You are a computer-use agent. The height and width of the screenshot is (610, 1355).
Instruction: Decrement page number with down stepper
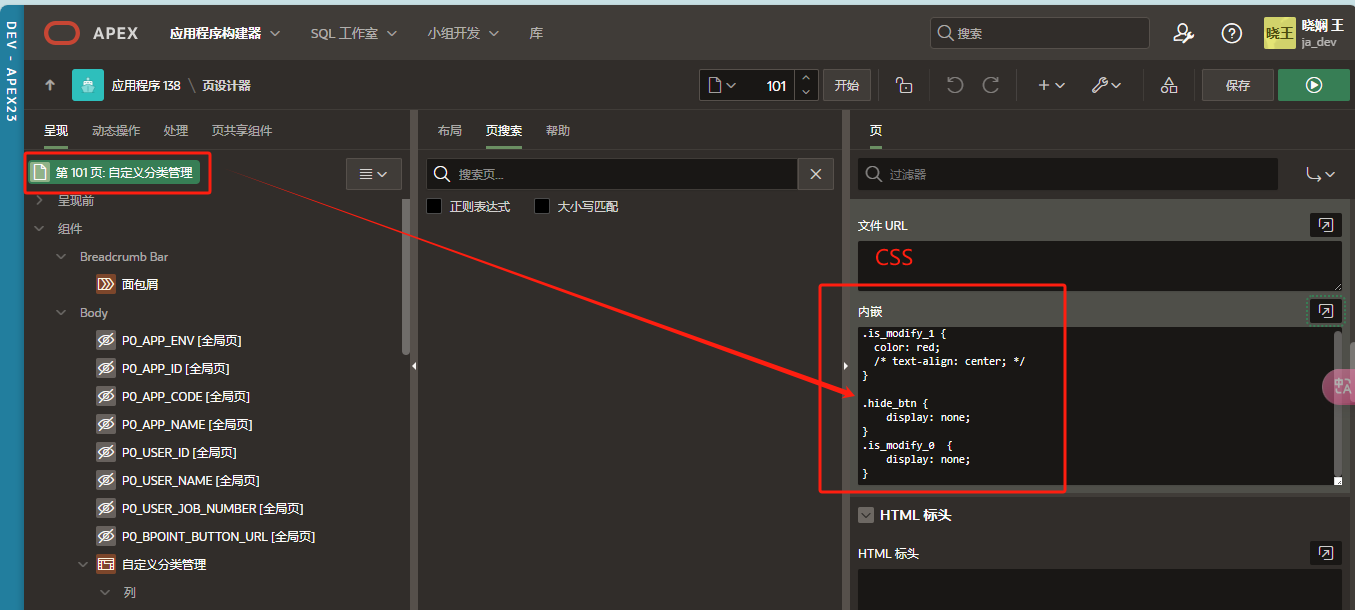[806, 93]
